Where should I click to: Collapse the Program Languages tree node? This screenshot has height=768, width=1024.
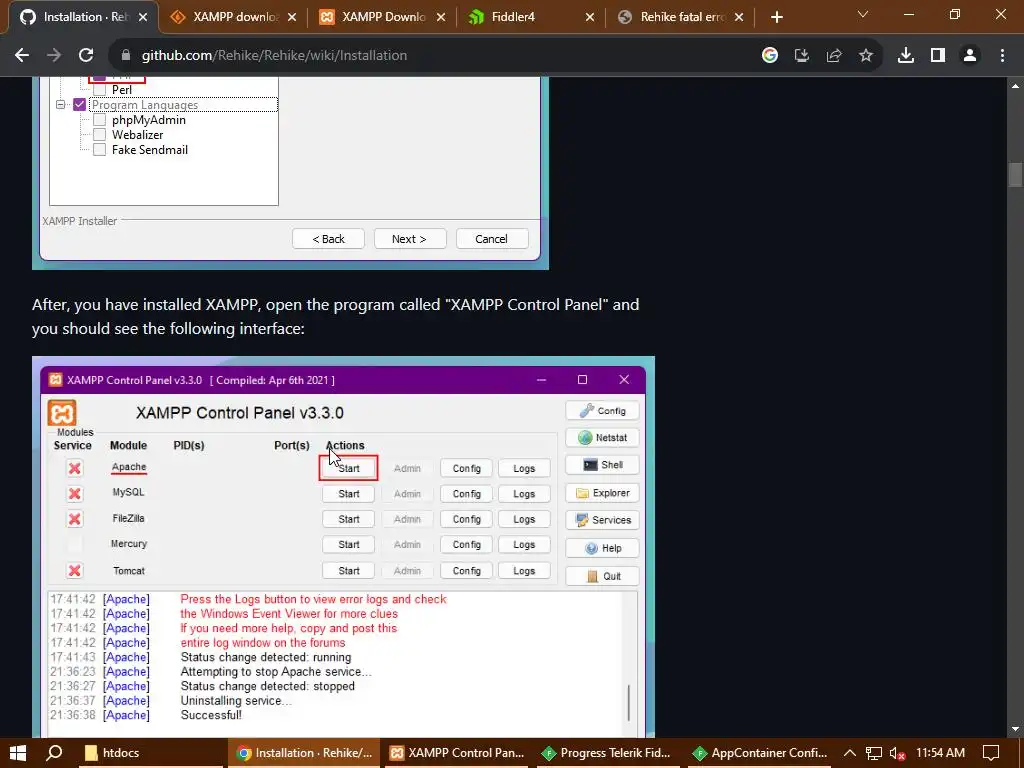click(61, 104)
